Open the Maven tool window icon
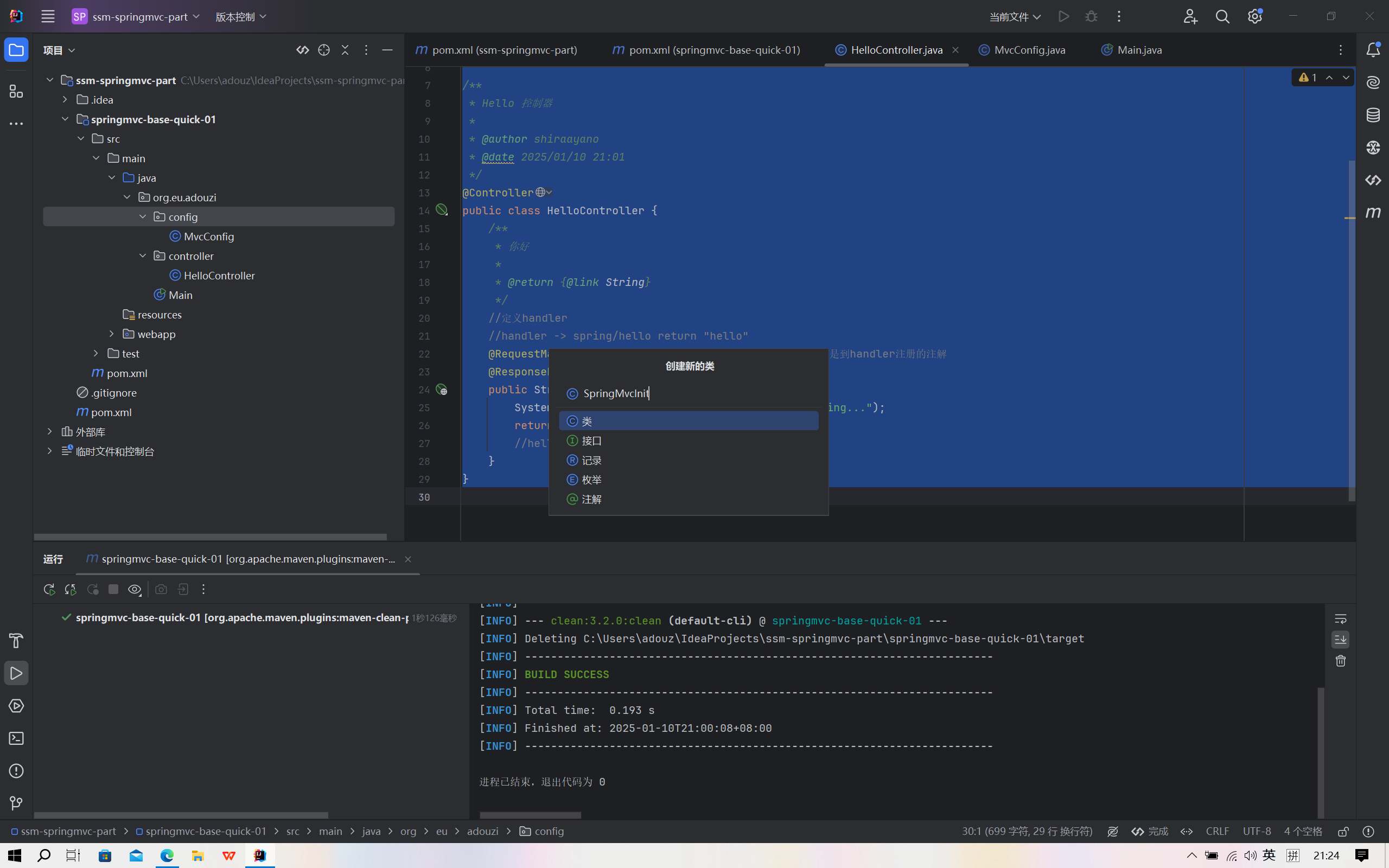The height and width of the screenshot is (868, 1389). 1373,213
